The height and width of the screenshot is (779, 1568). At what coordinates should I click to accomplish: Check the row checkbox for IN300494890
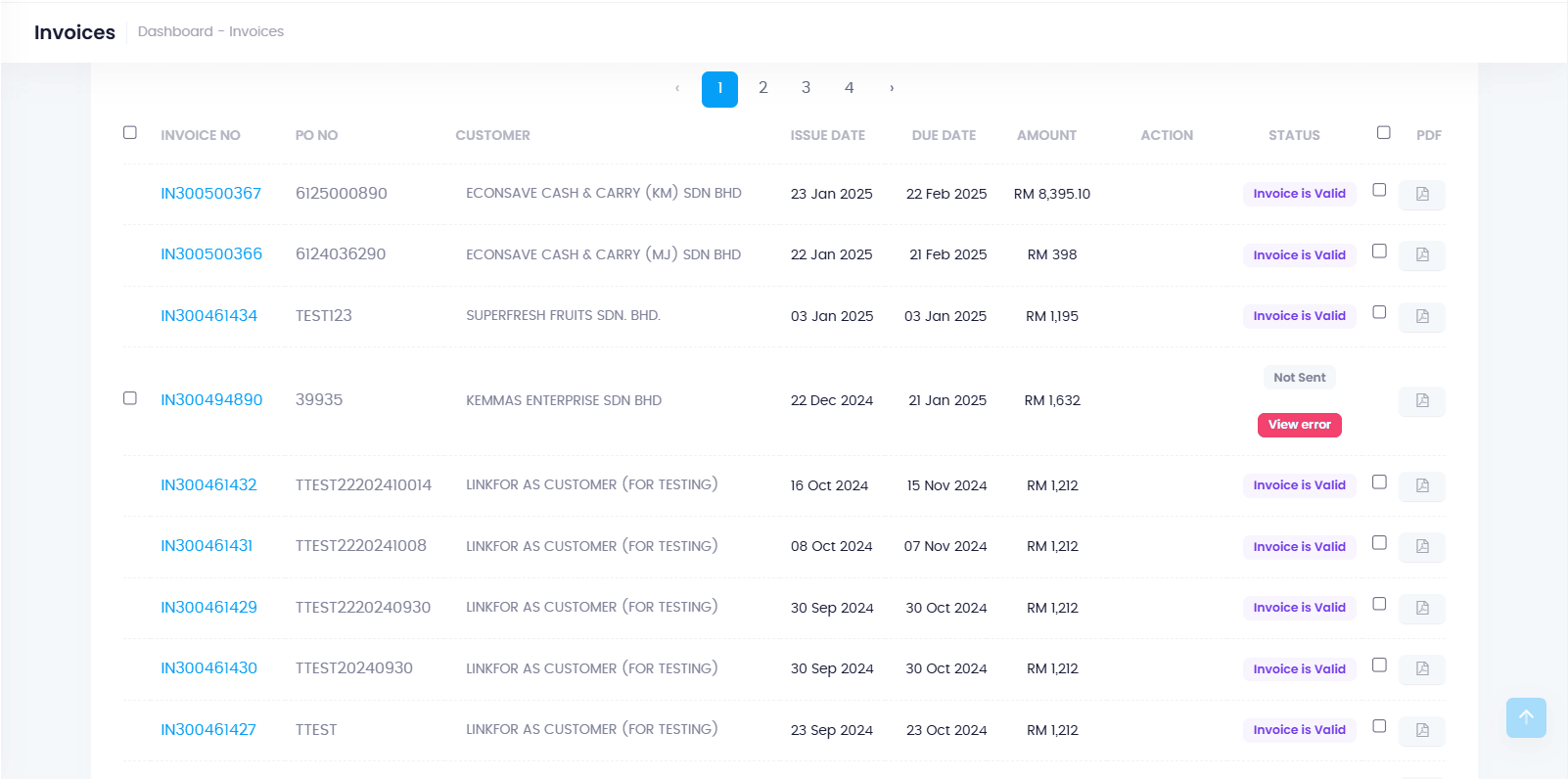tap(130, 398)
